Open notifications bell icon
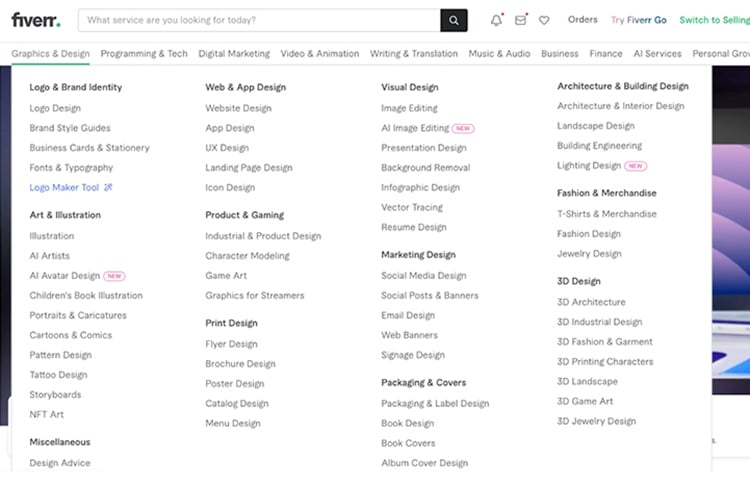 coord(497,20)
